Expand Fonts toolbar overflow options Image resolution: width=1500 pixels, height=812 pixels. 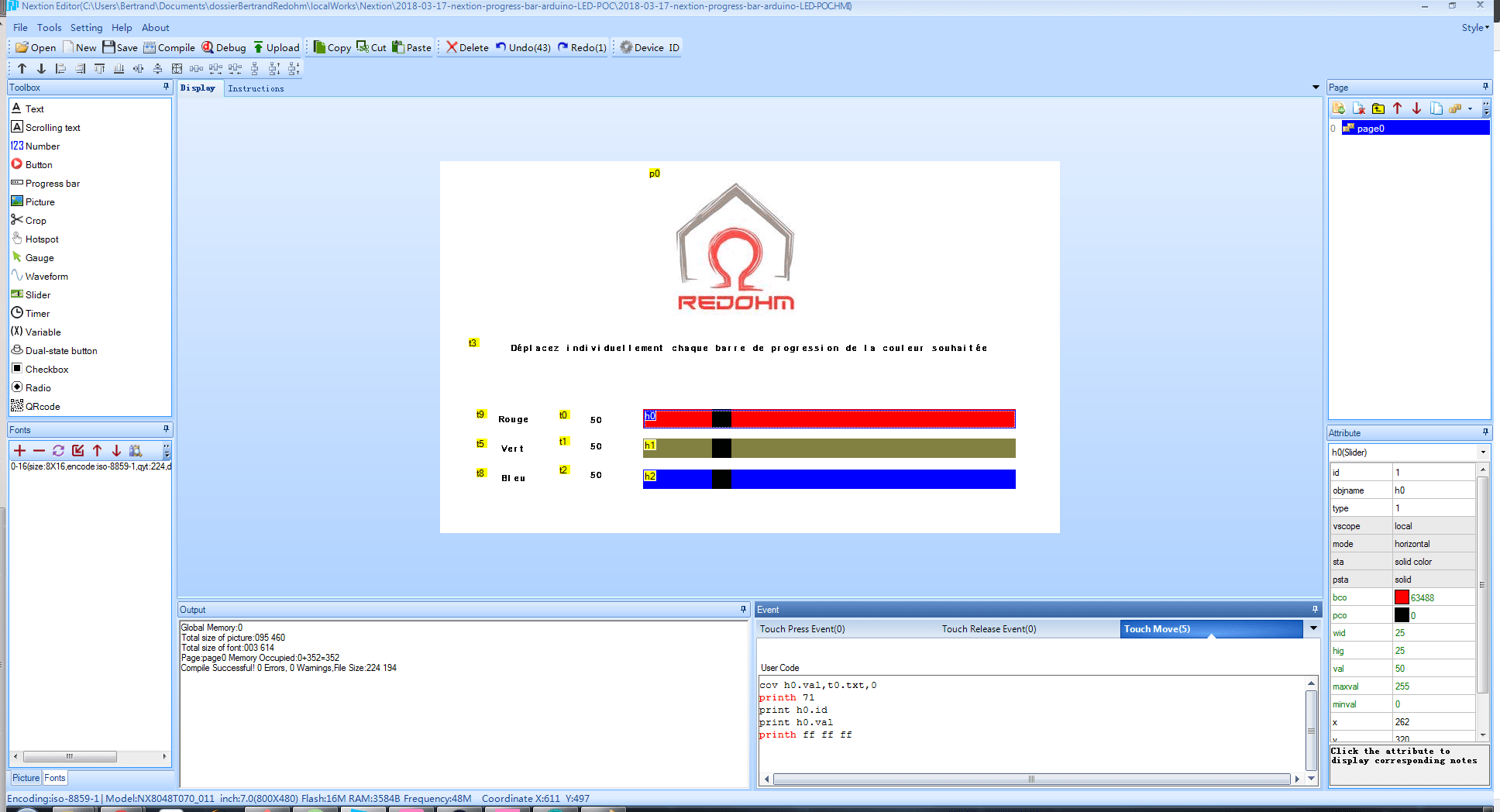pos(167,450)
